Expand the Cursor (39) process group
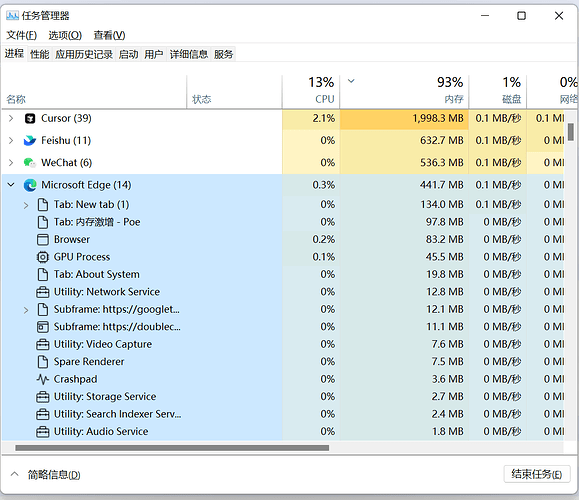579x500 pixels. (x=11, y=119)
